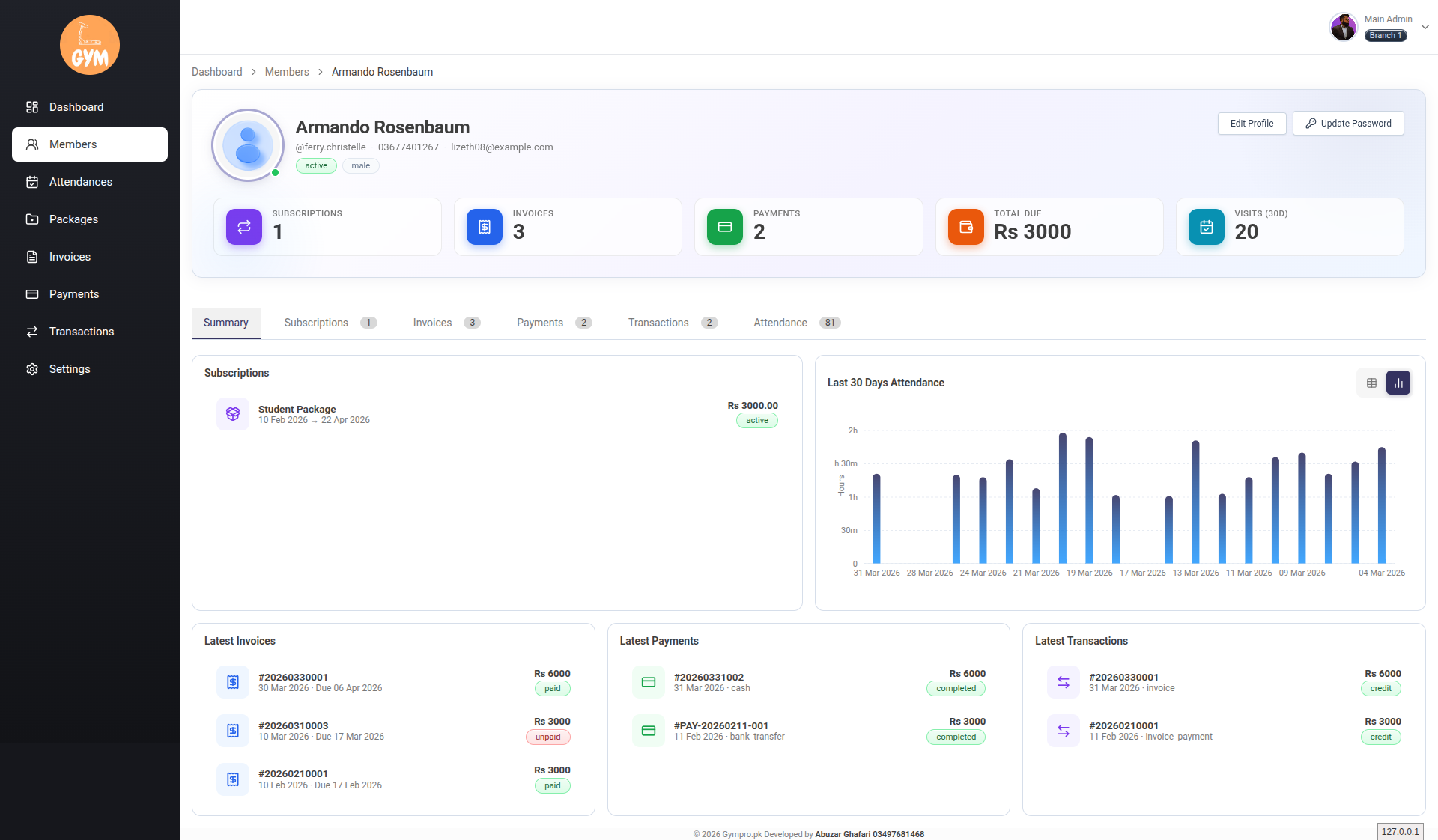Open Invoices from the sidebar

pyautogui.click(x=68, y=256)
